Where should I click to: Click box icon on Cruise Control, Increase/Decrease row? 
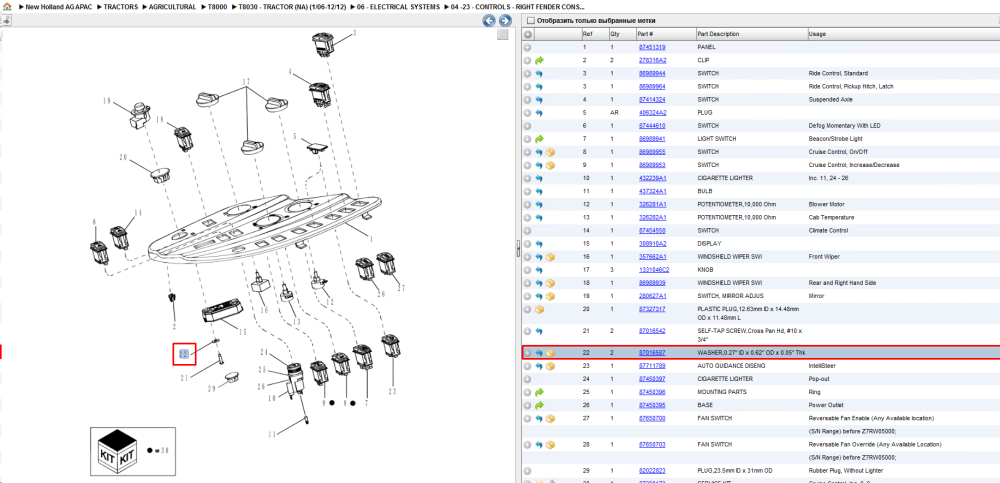[551, 165]
